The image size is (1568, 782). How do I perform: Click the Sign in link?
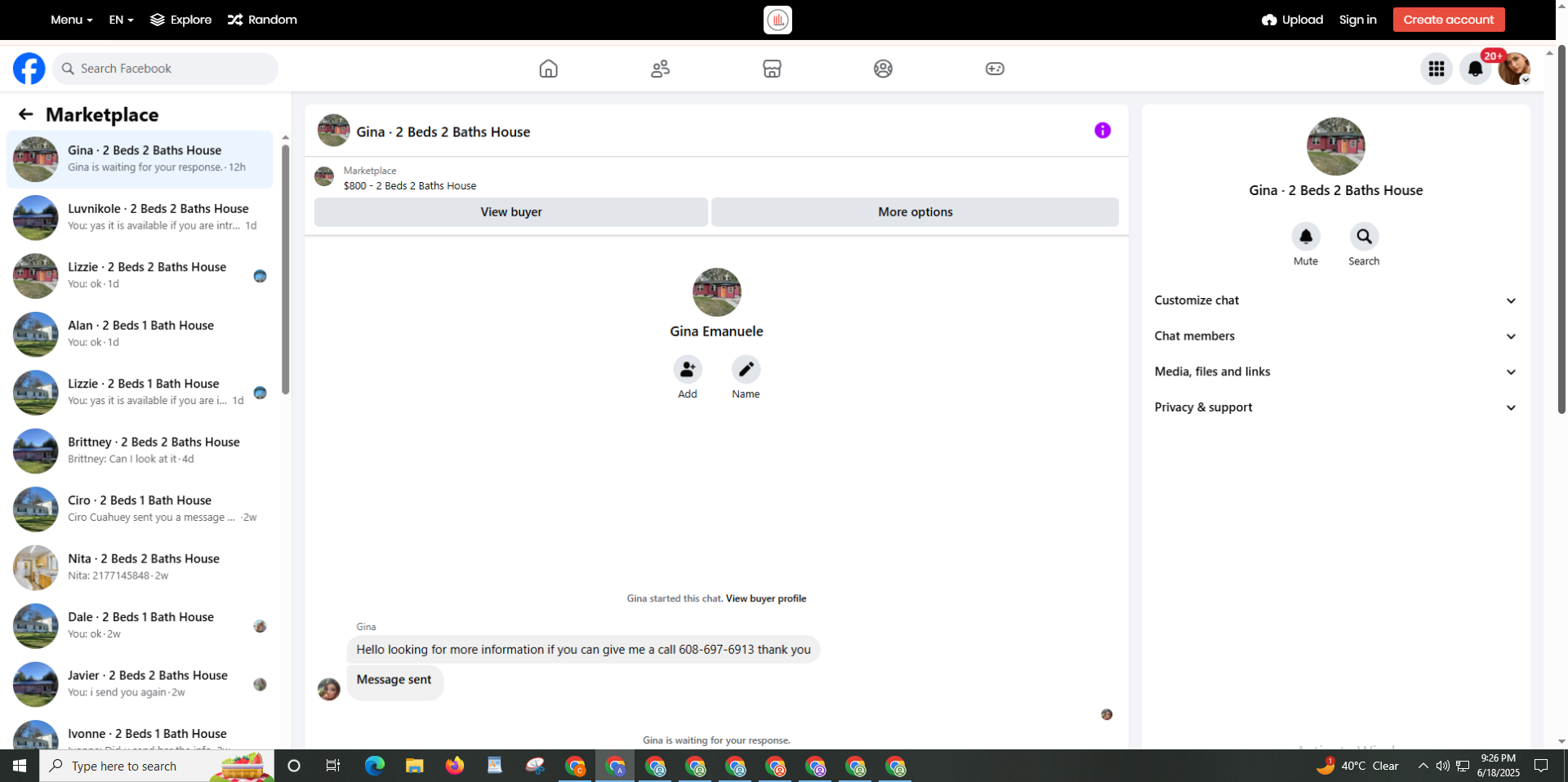(1358, 20)
